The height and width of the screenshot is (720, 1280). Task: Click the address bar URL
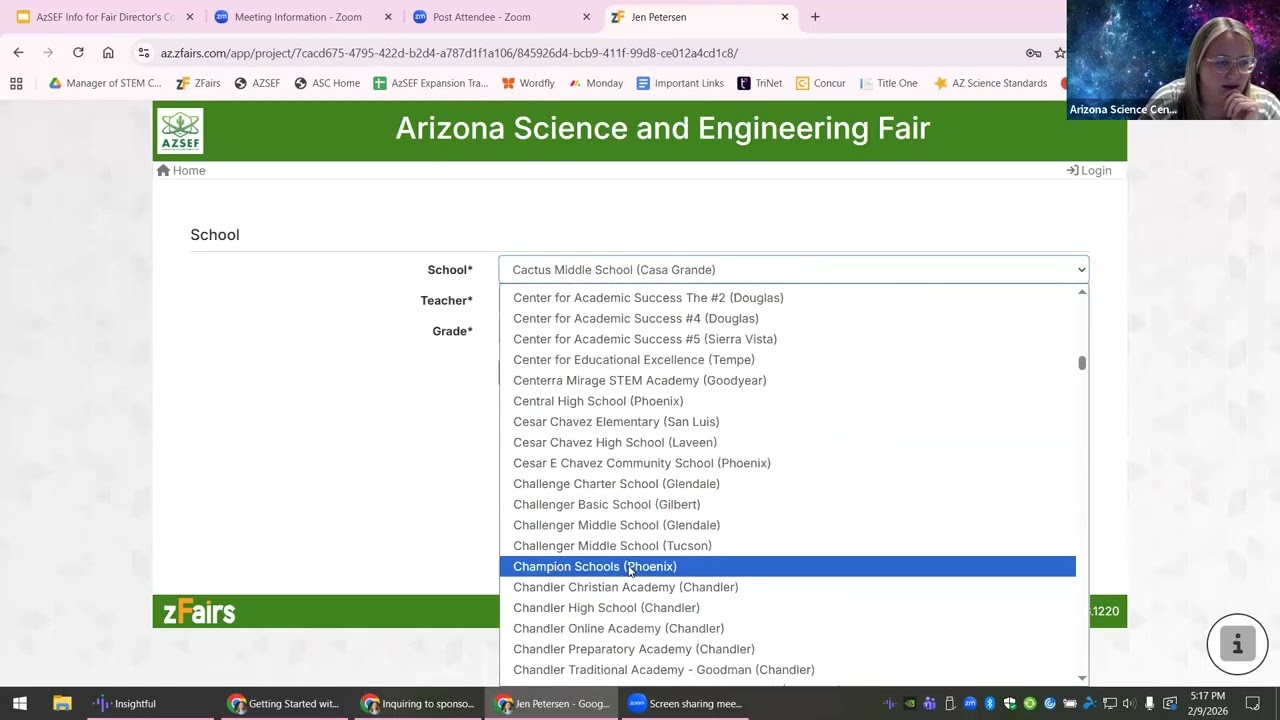[x=449, y=53]
